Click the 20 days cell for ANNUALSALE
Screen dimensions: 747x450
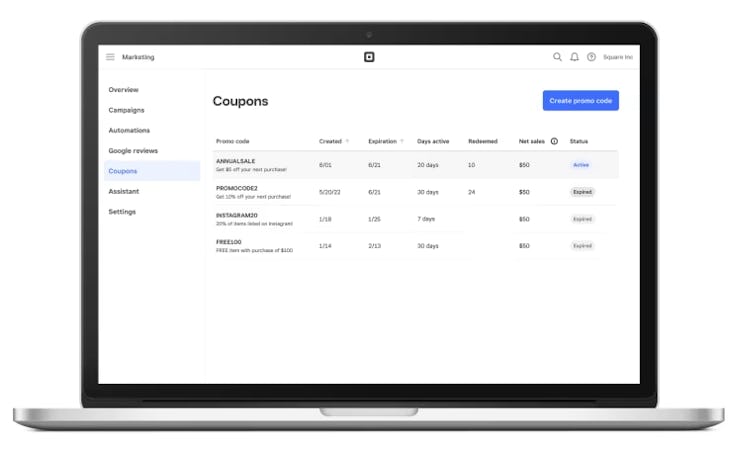(x=428, y=165)
